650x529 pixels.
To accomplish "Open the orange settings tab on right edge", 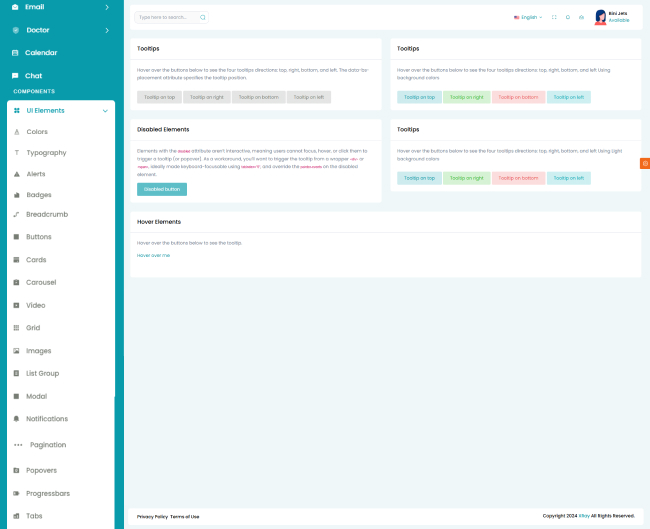I will tap(645, 163).
